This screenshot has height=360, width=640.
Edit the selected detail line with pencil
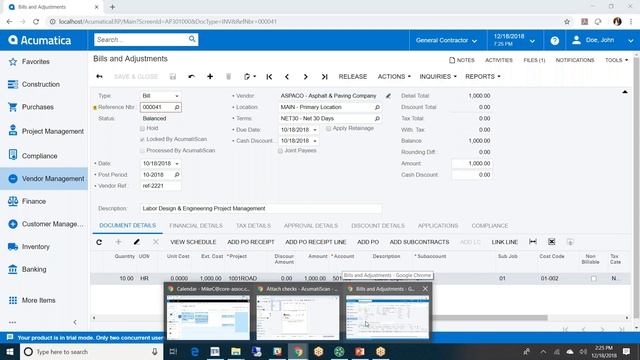point(137,242)
